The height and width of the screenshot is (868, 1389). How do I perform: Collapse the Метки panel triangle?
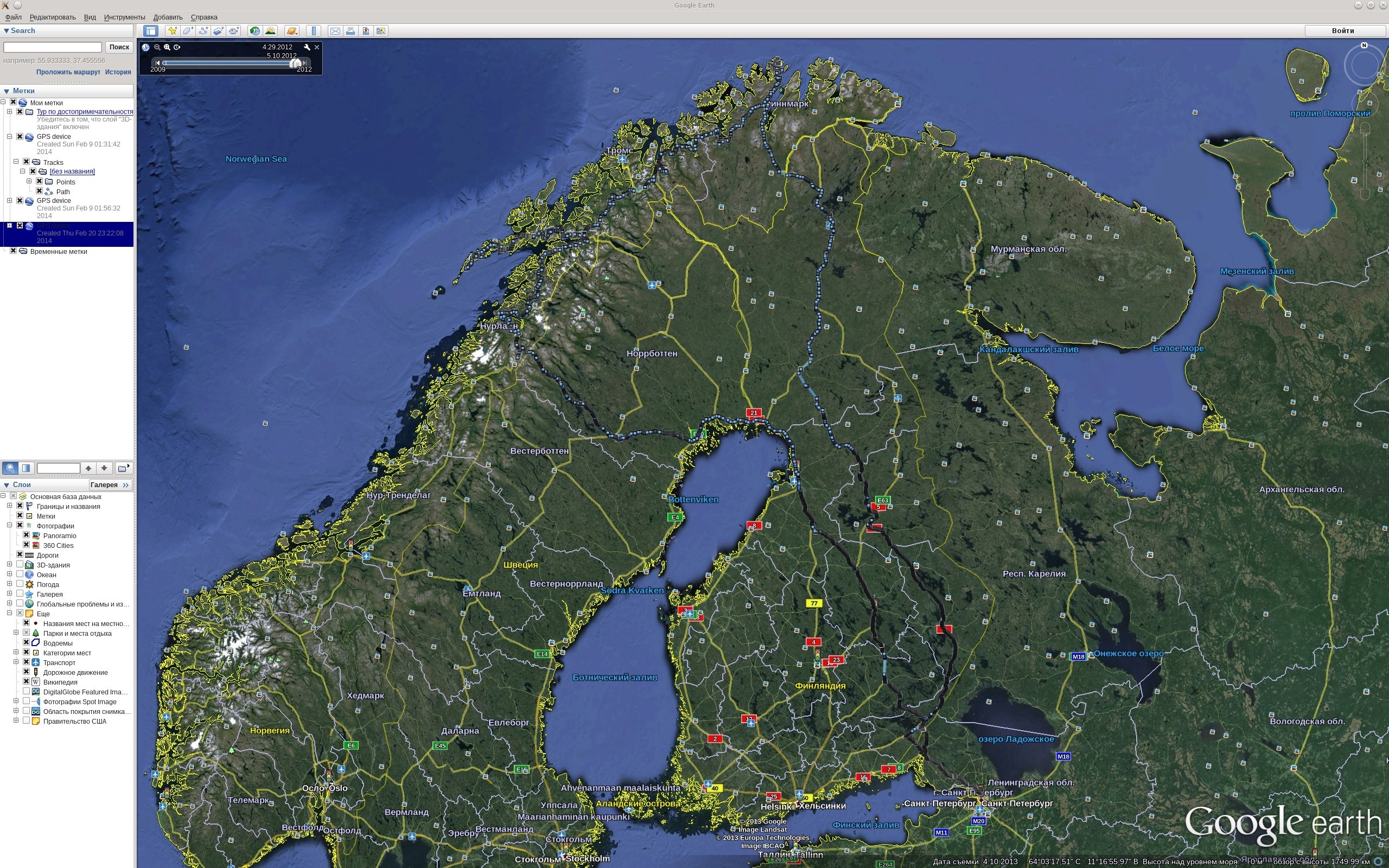pyautogui.click(x=7, y=91)
